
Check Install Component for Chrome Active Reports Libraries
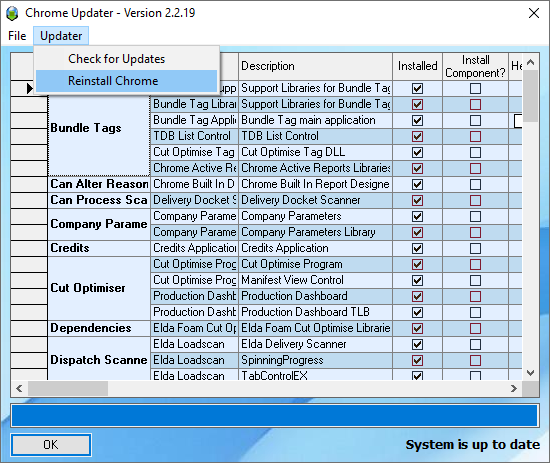(475, 168)
